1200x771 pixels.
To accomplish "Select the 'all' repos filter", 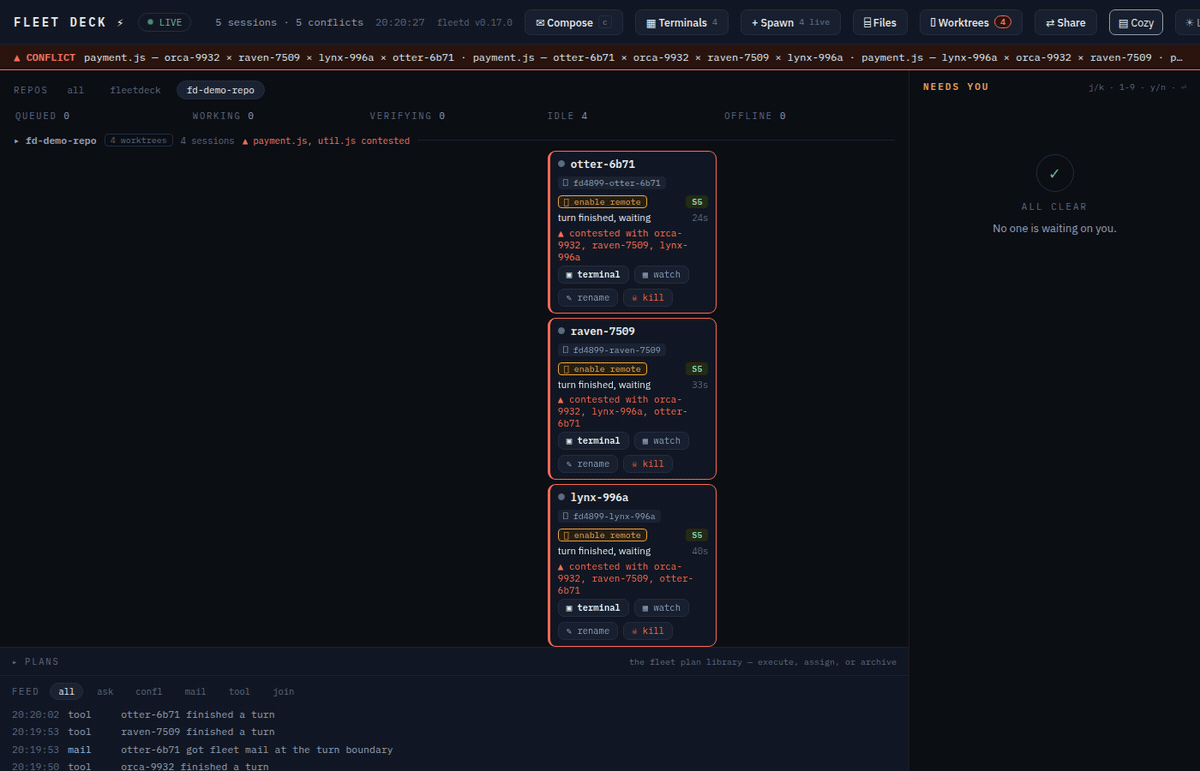I will 75,90.
